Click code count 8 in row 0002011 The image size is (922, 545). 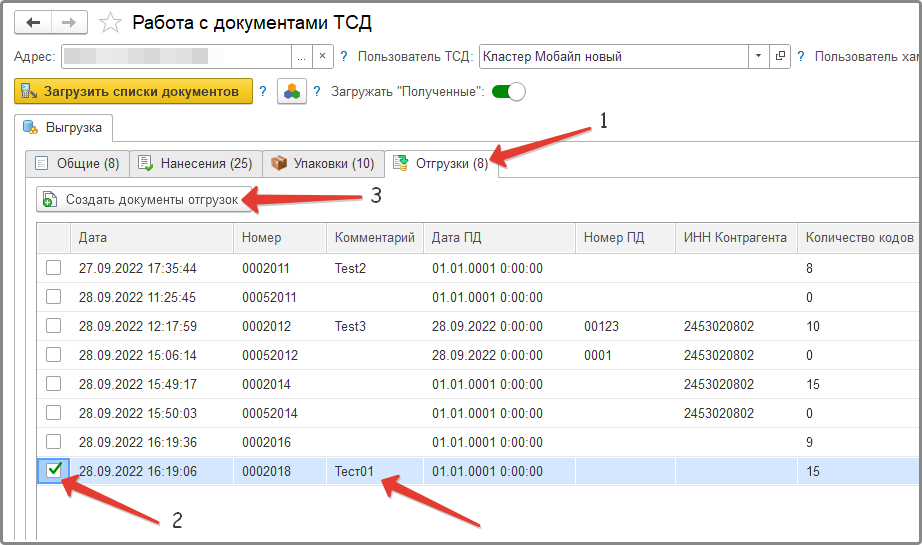click(809, 268)
